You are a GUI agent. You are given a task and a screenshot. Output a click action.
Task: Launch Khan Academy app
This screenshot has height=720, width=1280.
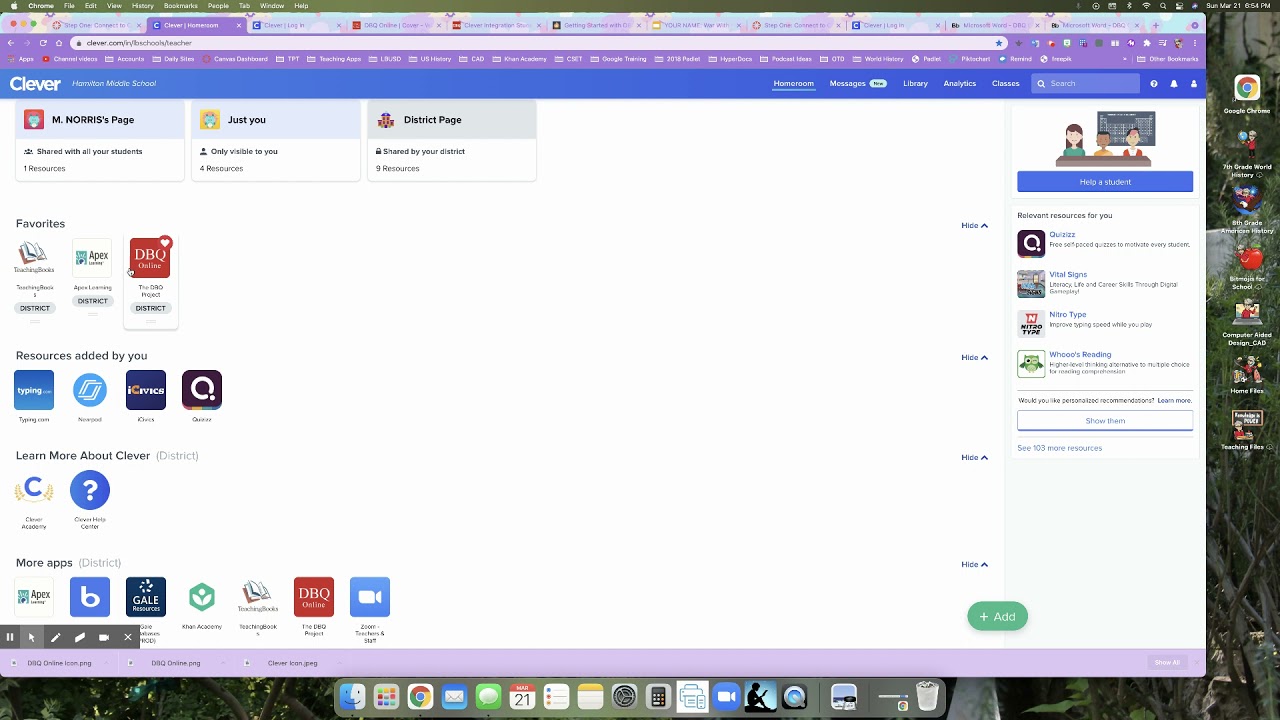202,597
